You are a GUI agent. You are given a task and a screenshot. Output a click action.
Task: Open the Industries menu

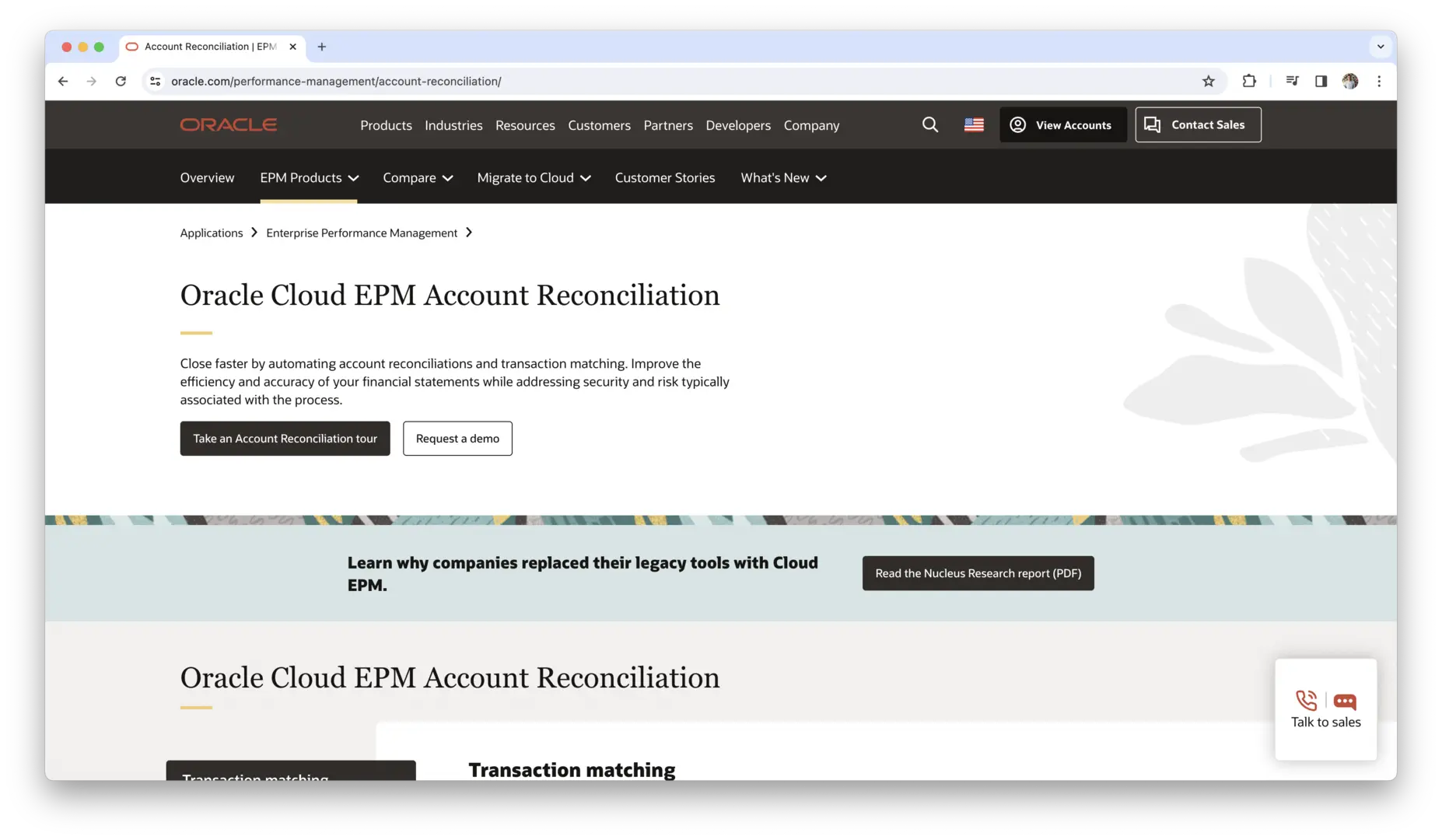pyautogui.click(x=453, y=125)
